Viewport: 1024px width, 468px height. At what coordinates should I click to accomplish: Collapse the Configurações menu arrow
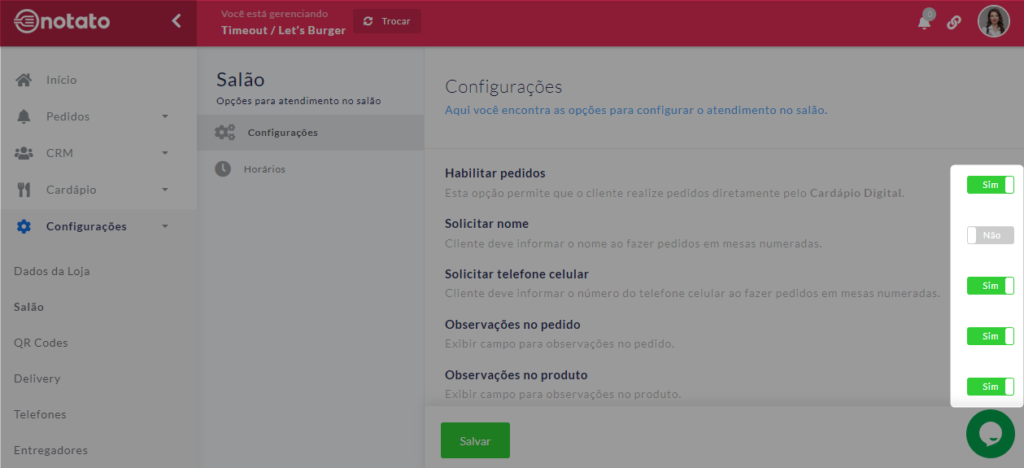165,227
